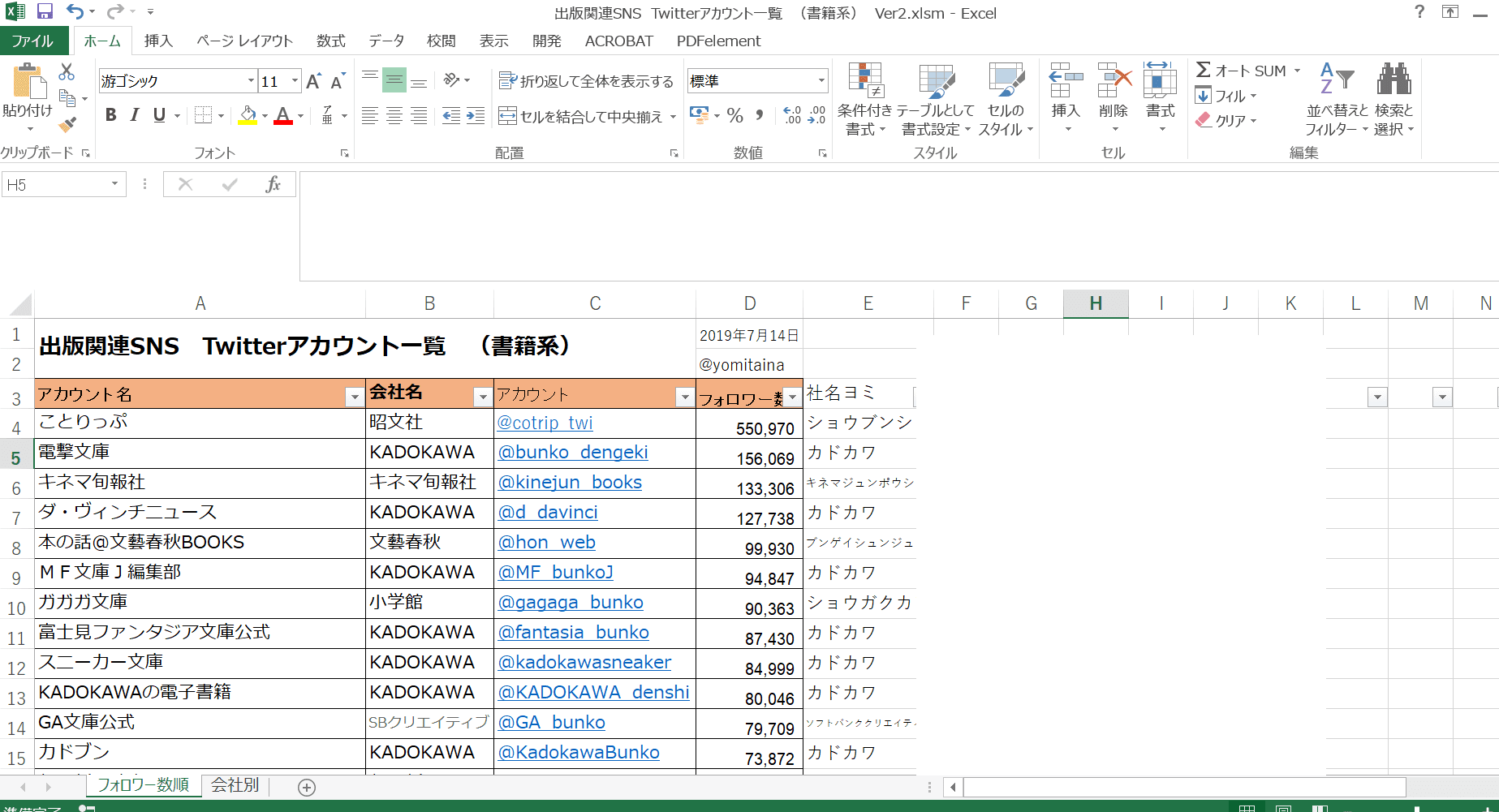Click Decrease Decimal icon

[816, 116]
